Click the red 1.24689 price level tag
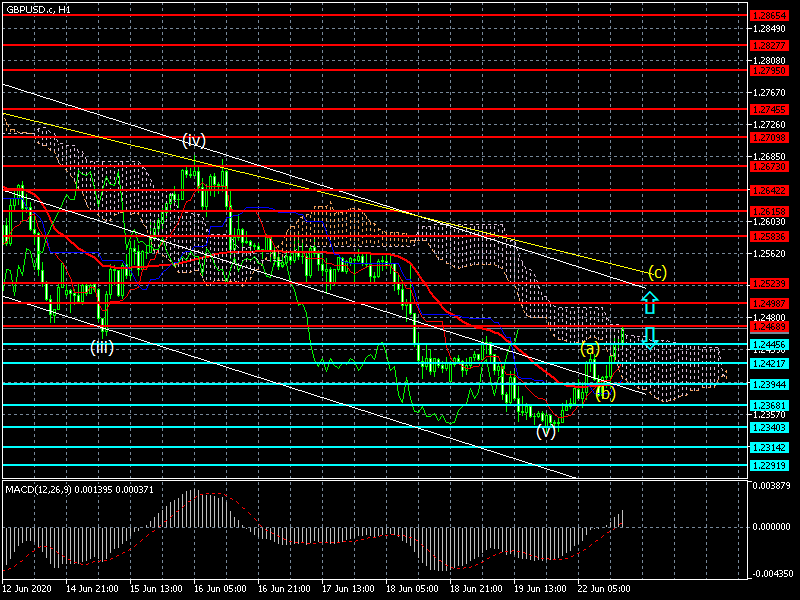The image size is (800, 600). (x=769, y=327)
